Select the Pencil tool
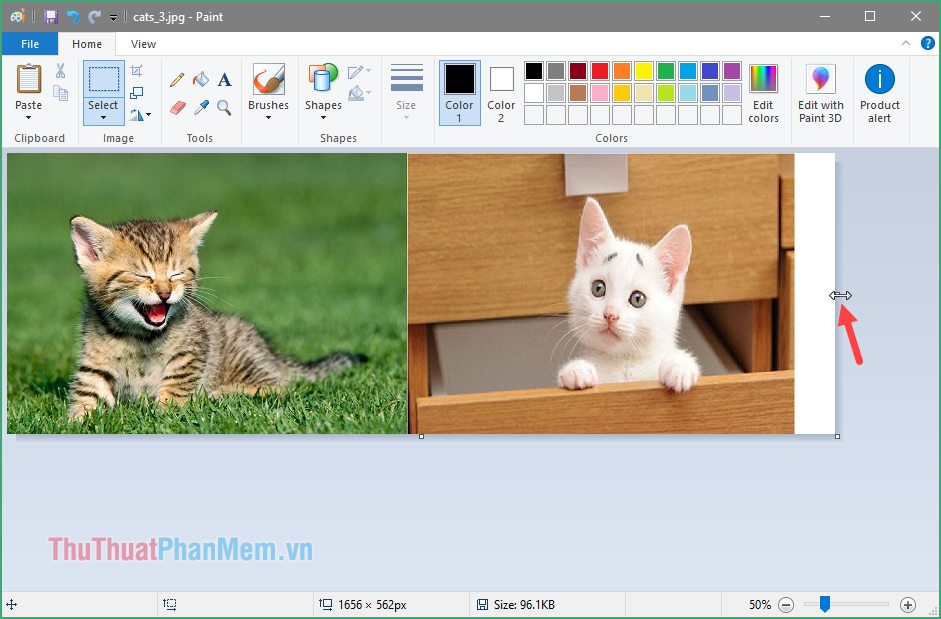 pos(177,80)
